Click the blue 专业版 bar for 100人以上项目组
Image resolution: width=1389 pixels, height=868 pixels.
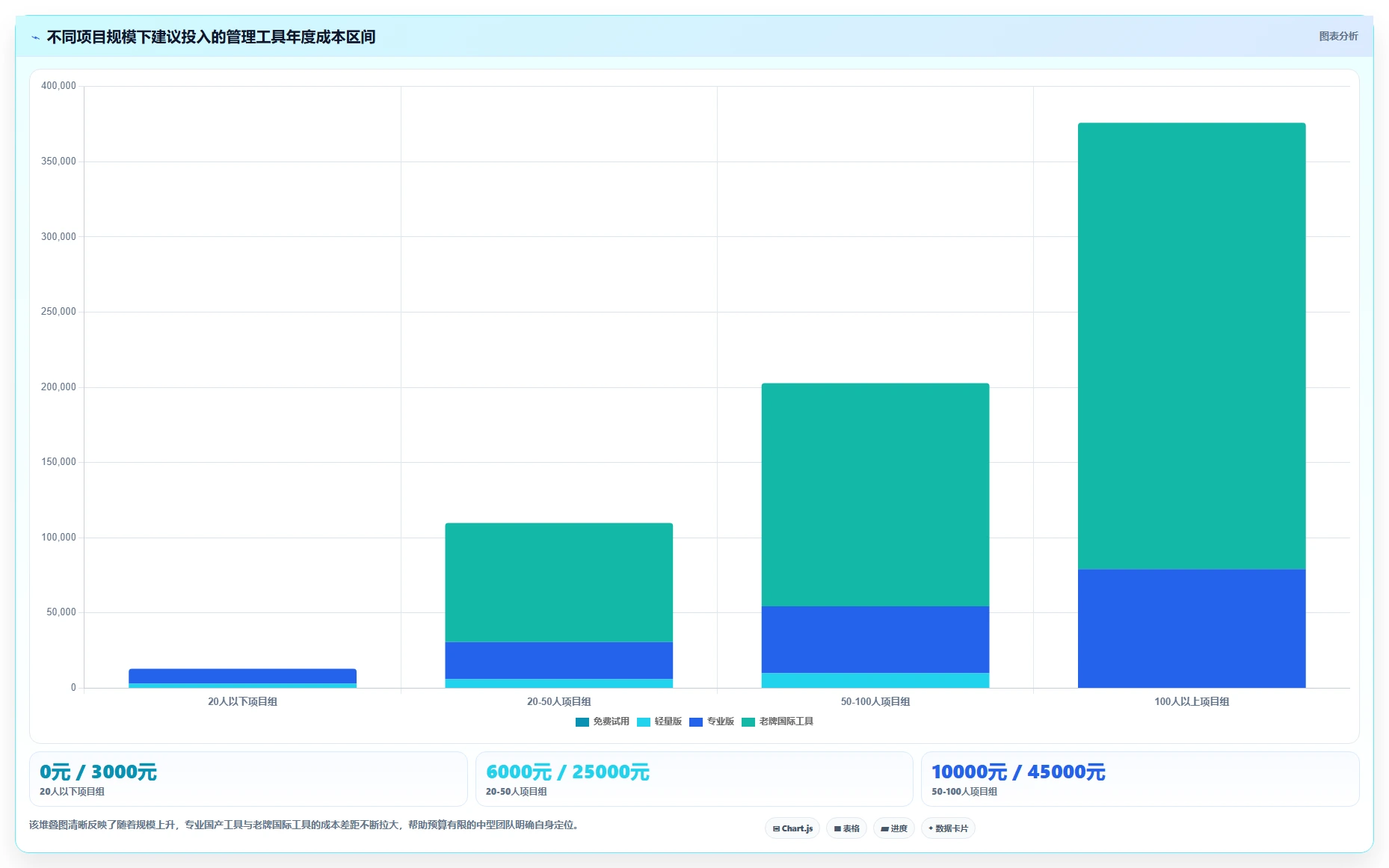tap(1192, 629)
